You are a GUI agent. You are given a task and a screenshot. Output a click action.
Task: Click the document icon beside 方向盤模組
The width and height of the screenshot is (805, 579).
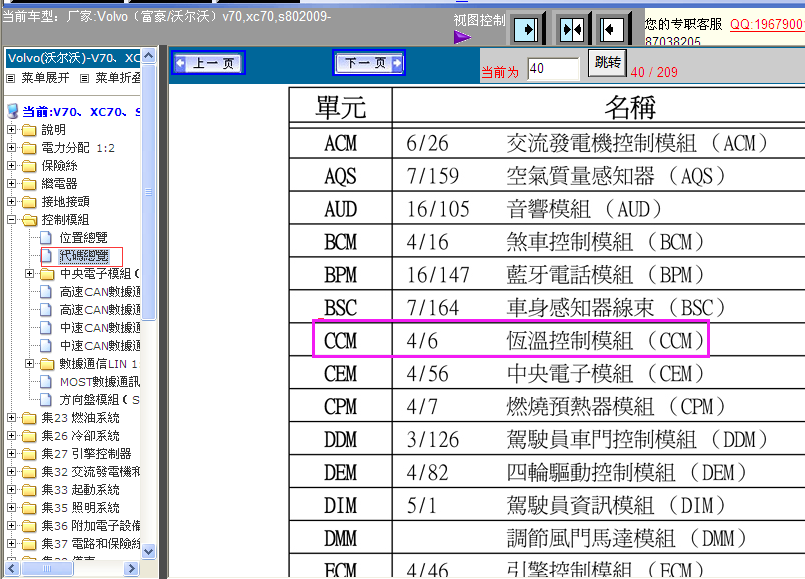pos(44,398)
